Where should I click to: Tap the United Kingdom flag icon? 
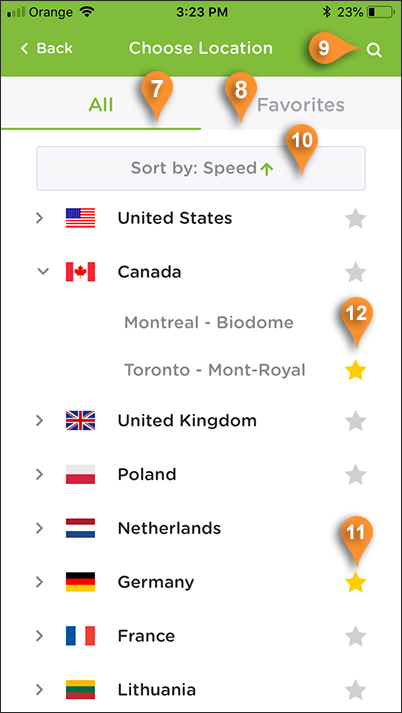(80, 421)
